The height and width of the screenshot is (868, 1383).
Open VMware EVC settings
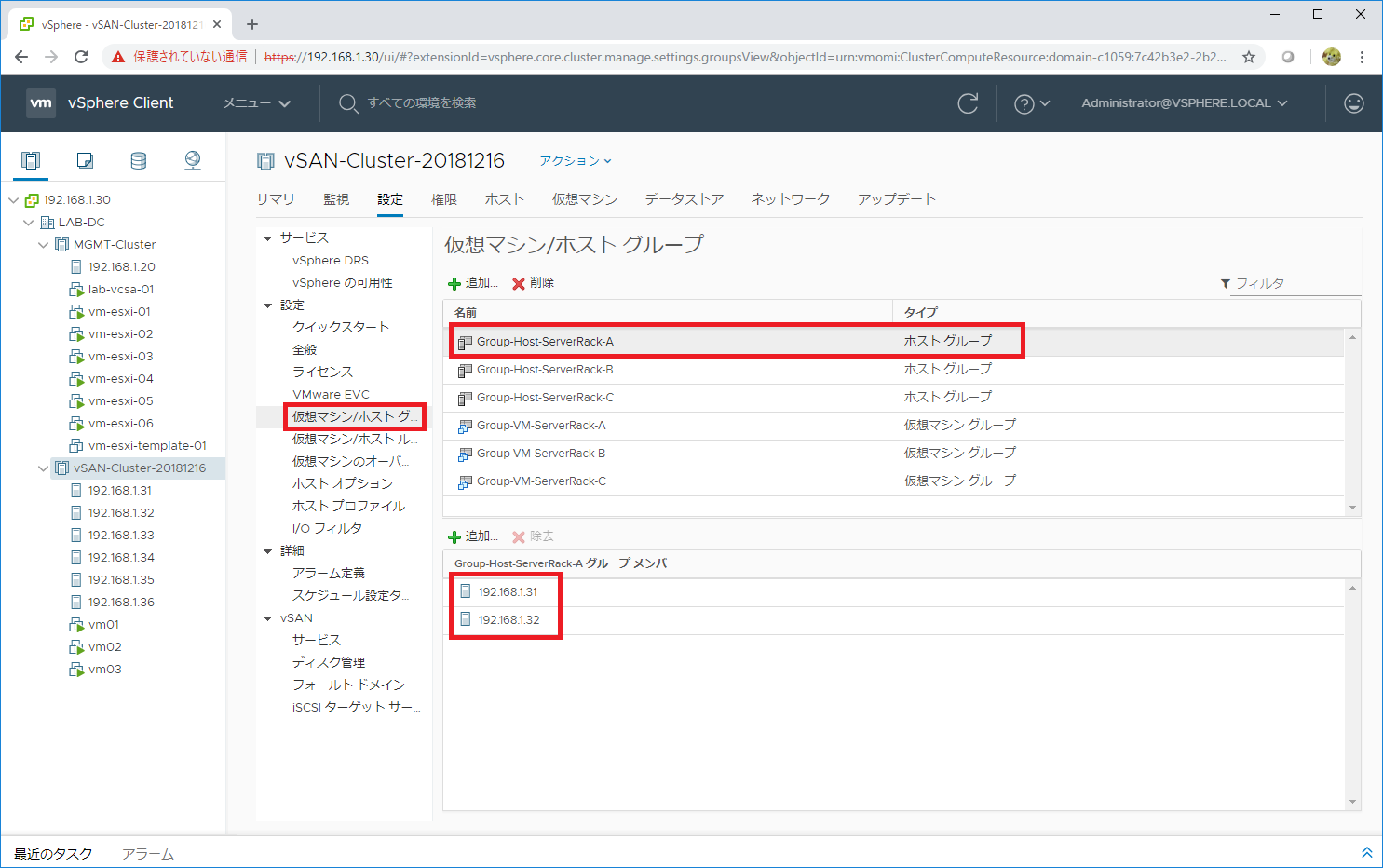coord(331,395)
